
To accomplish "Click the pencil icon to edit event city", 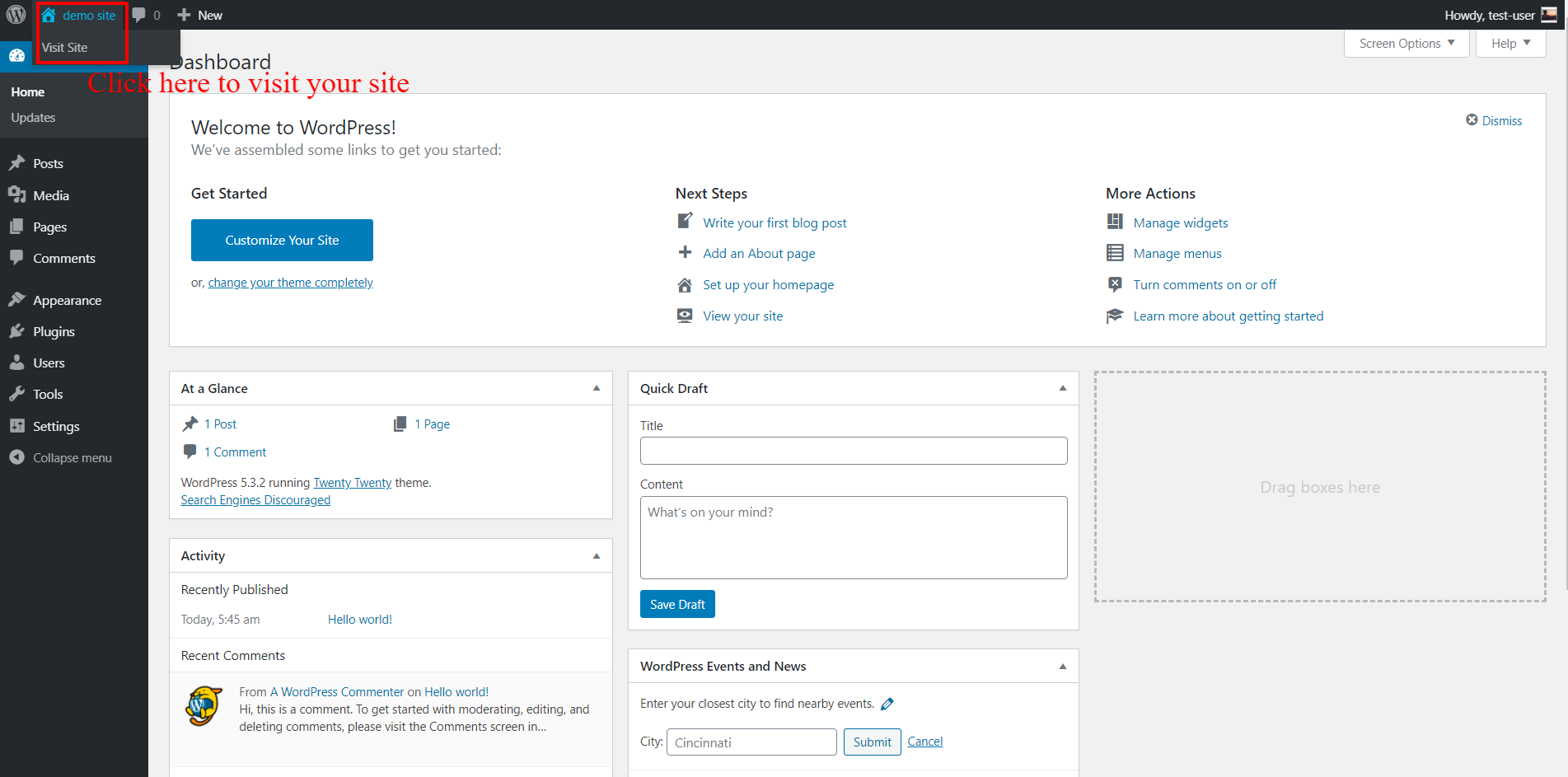I will pos(887,704).
